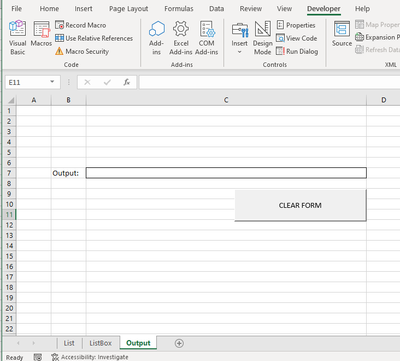Image resolution: width=400 pixels, height=361 pixels.
Task: Switch to the List sheet
Action: tap(69, 343)
